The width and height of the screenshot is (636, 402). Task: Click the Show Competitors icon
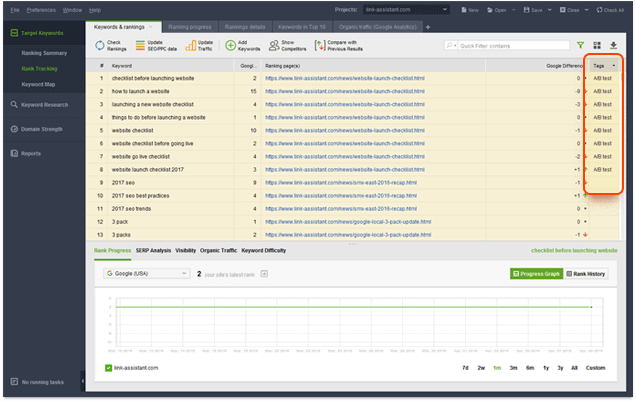(274, 45)
